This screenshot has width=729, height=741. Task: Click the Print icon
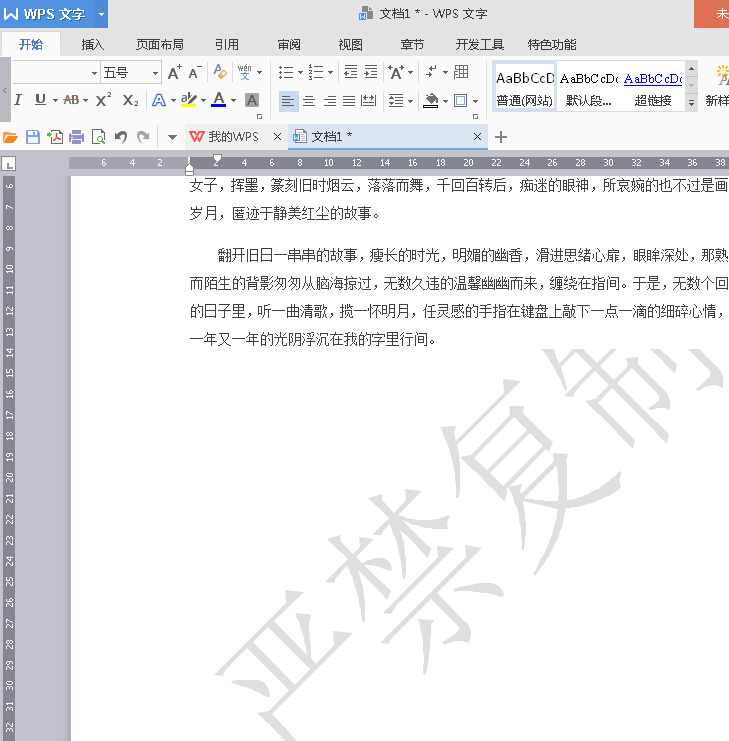click(x=76, y=137)
